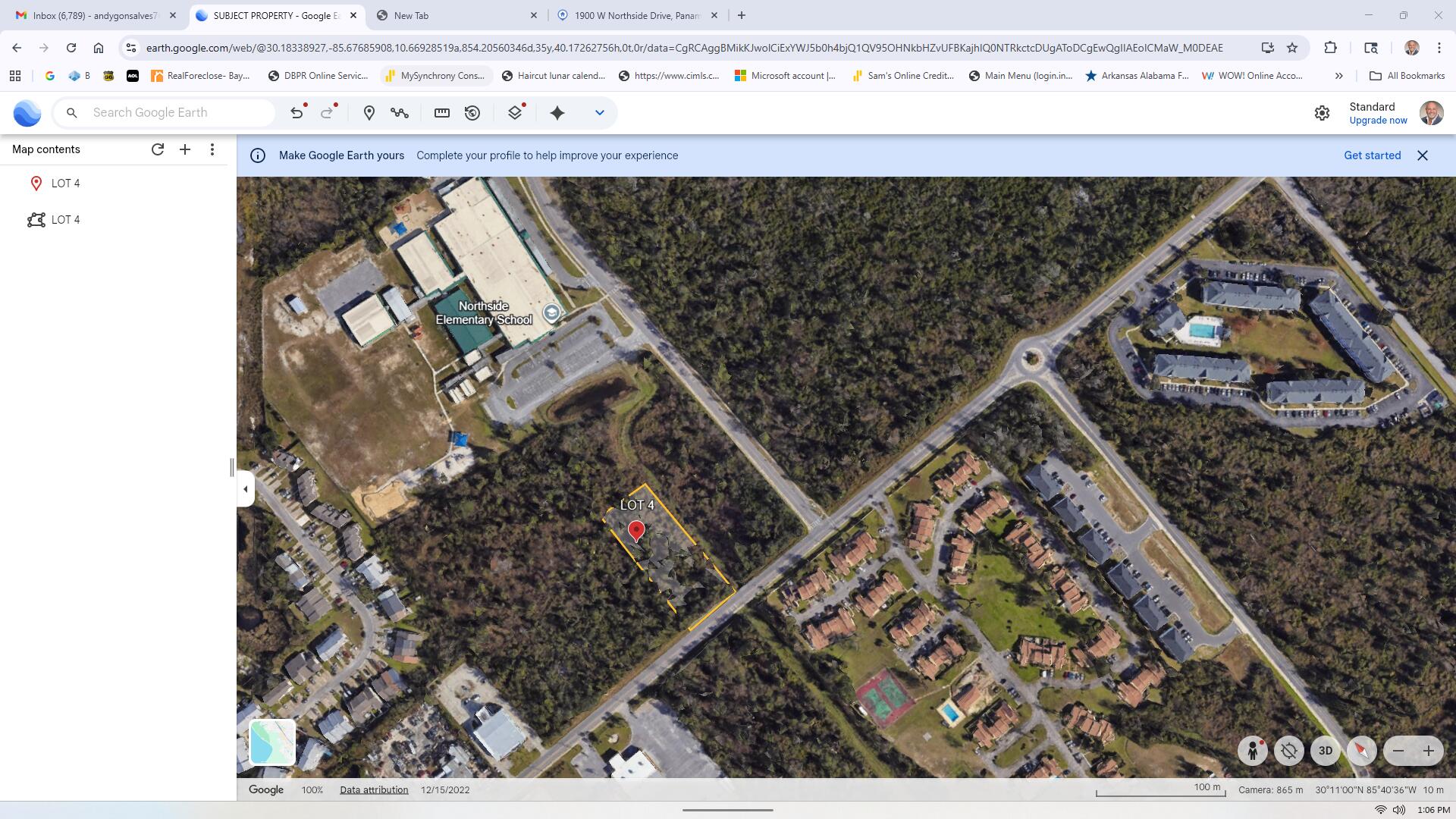
Task: Open the Microsoft account bookmark
Action: coord(785,76)
